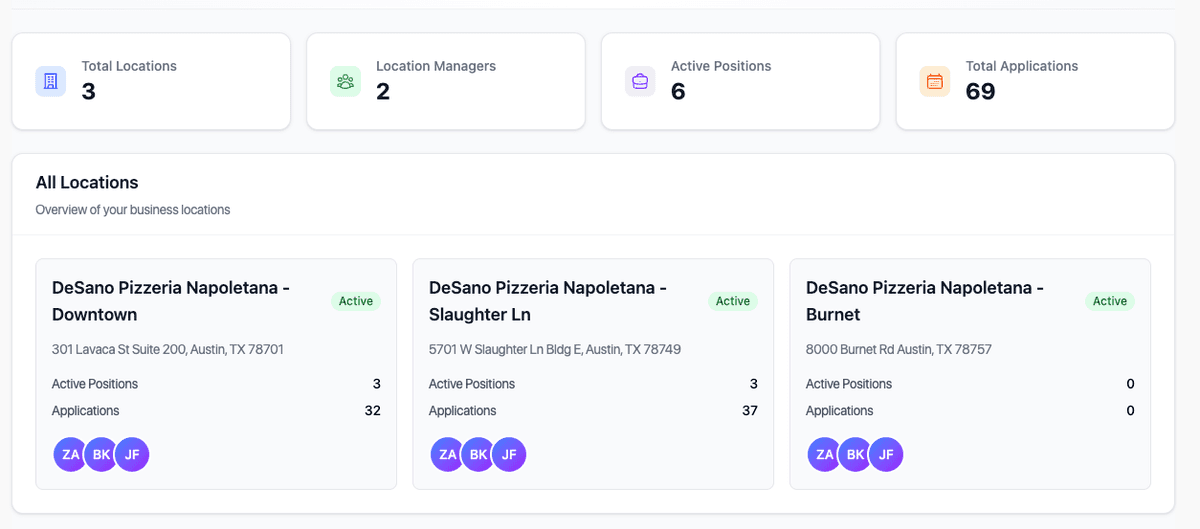Click 'Overview of your business locations' subtitle

point(133,210)
